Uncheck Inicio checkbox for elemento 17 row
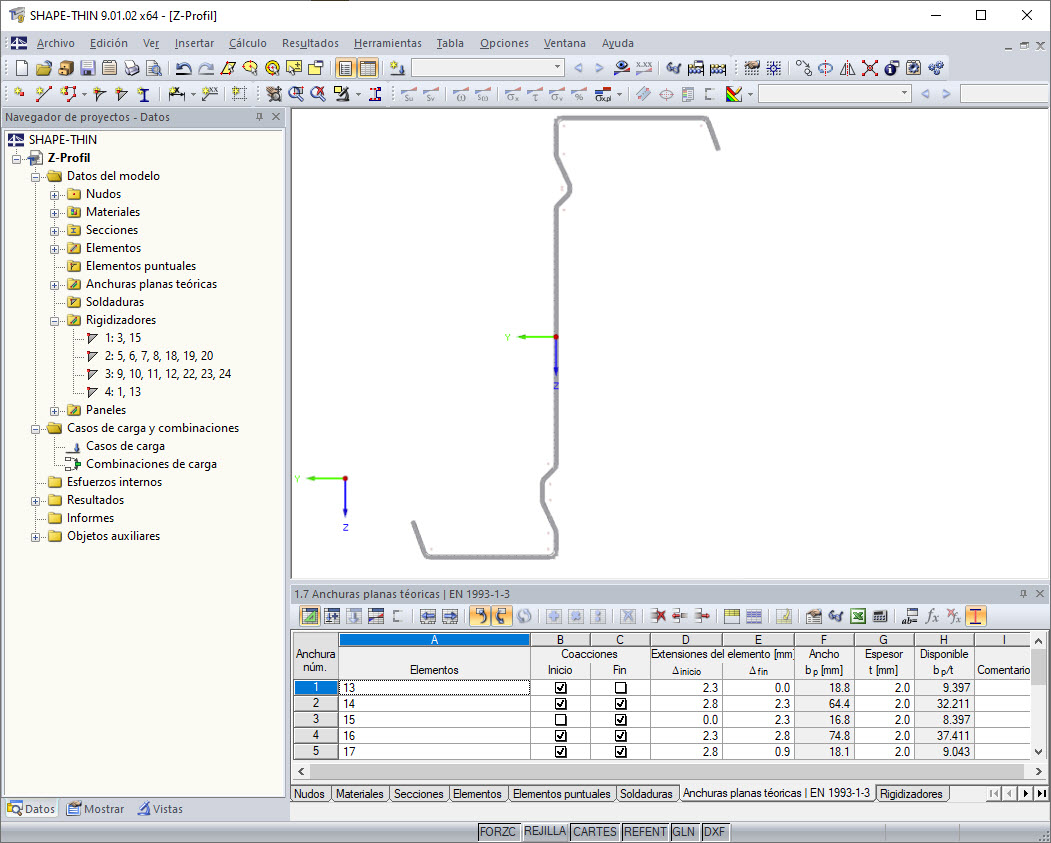 560,752
